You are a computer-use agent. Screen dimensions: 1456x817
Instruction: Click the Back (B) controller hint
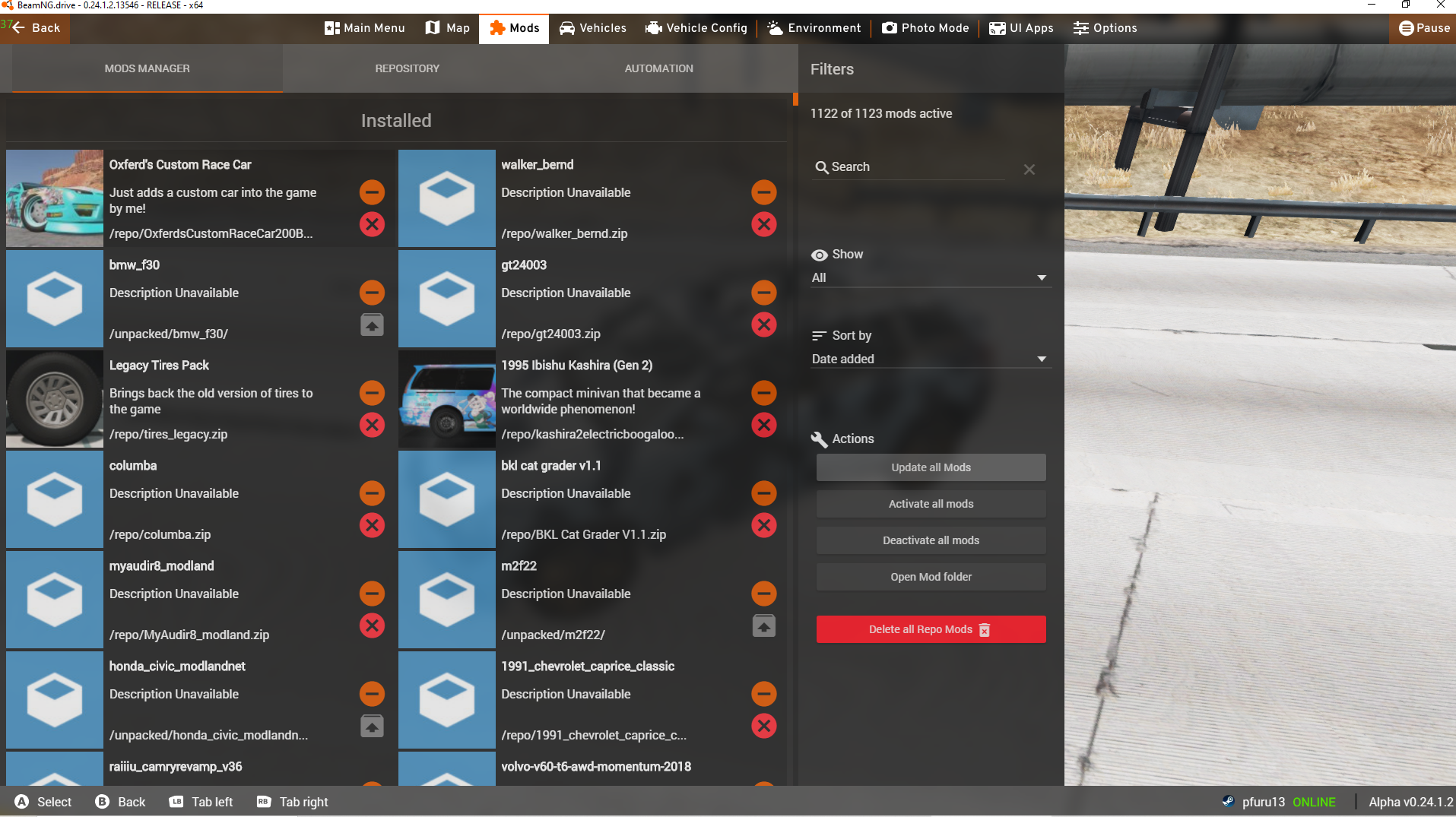coord(120,802)
